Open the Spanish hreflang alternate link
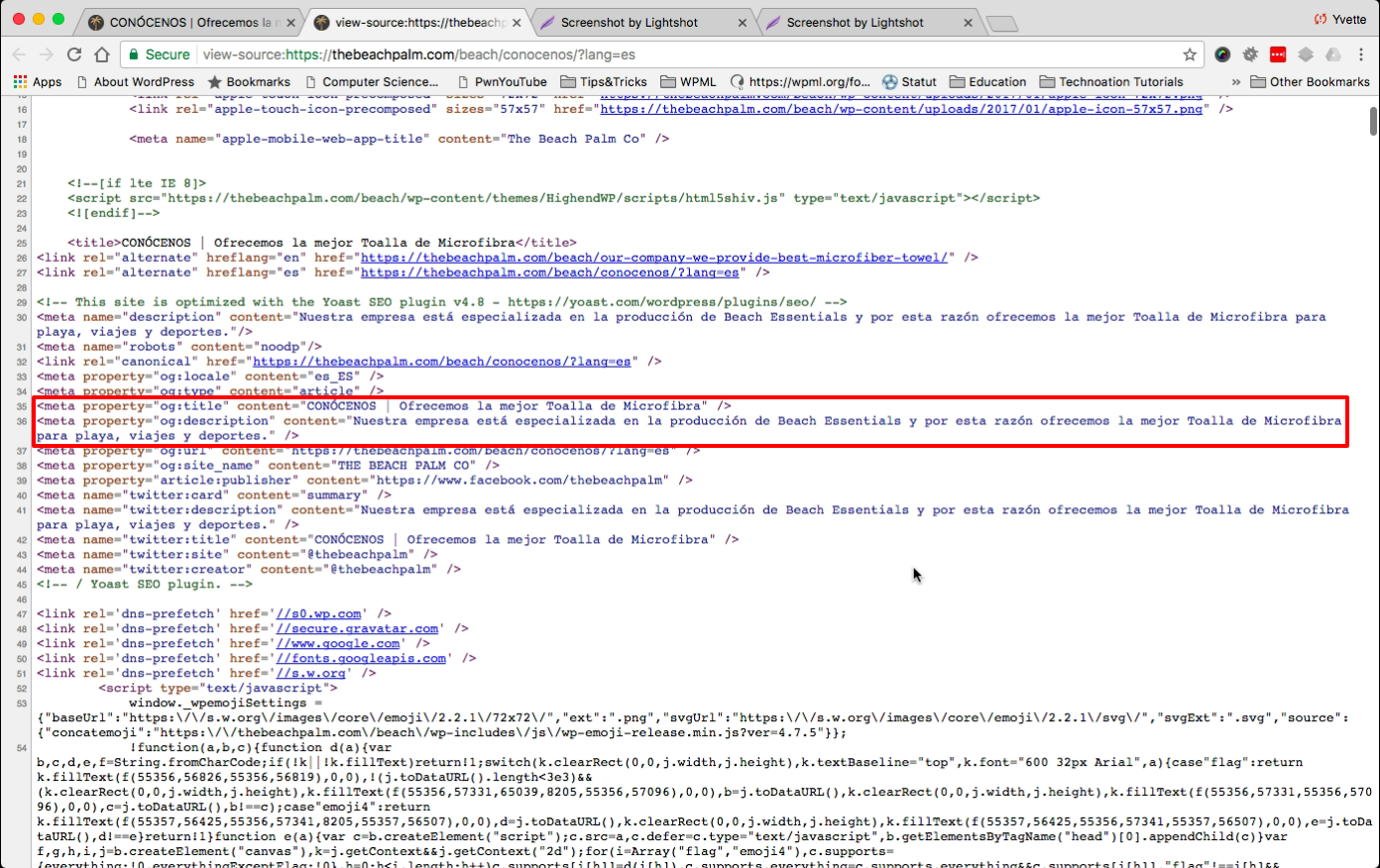 [x=550, y=272]
